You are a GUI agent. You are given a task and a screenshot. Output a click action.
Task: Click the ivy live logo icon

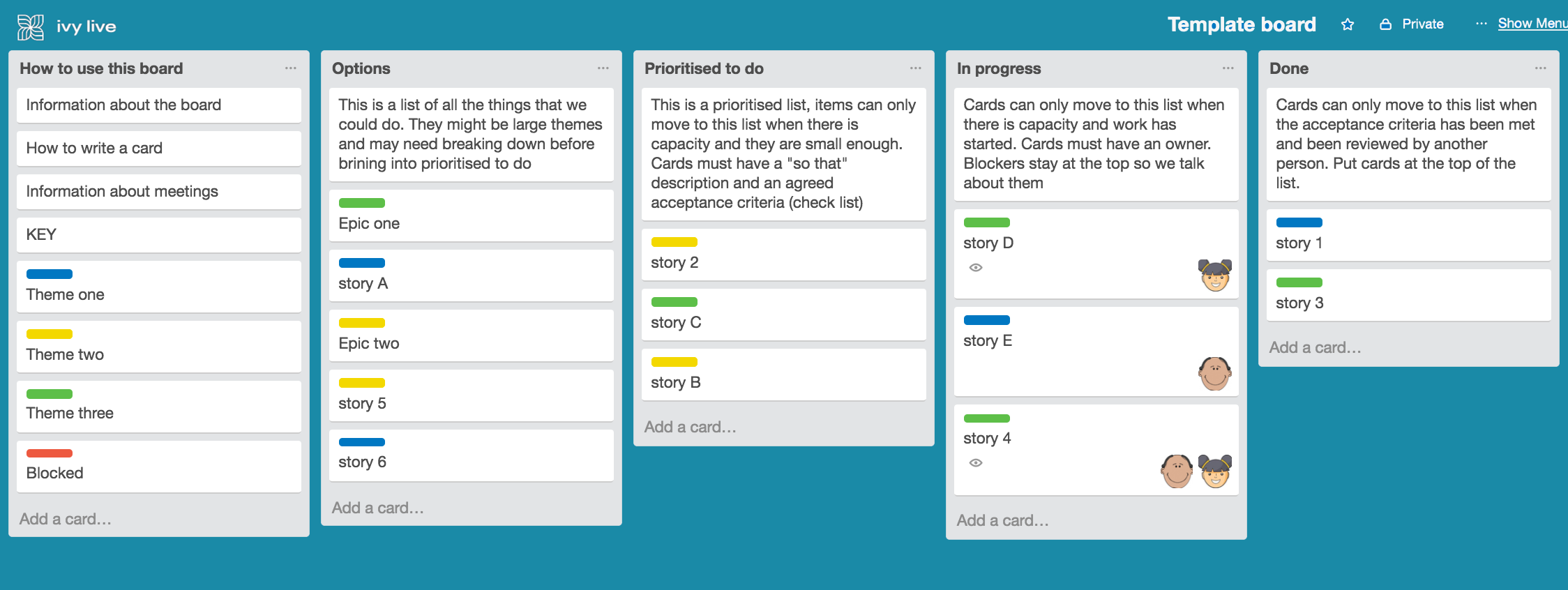tap(31, 27)
